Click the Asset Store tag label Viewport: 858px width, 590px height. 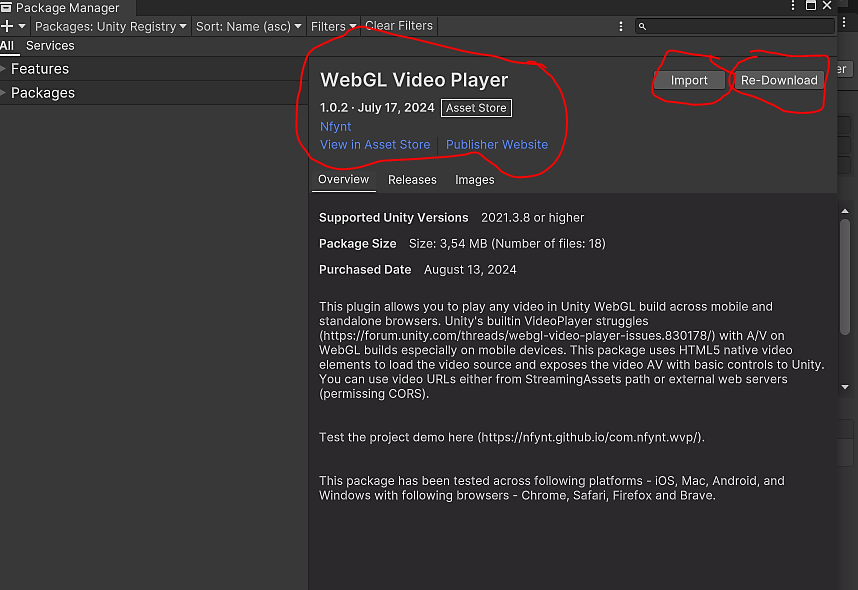coord(476,108)
